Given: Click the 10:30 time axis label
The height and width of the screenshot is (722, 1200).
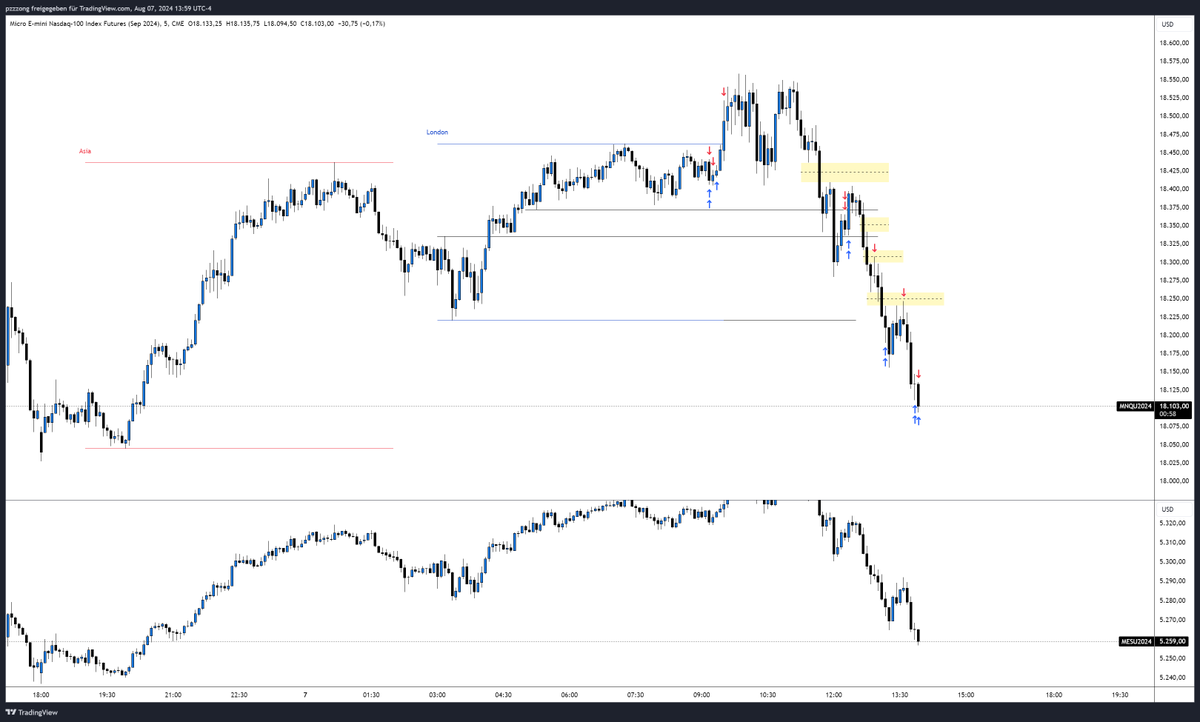Looking at the screenshot, I should tap(768, 694).
